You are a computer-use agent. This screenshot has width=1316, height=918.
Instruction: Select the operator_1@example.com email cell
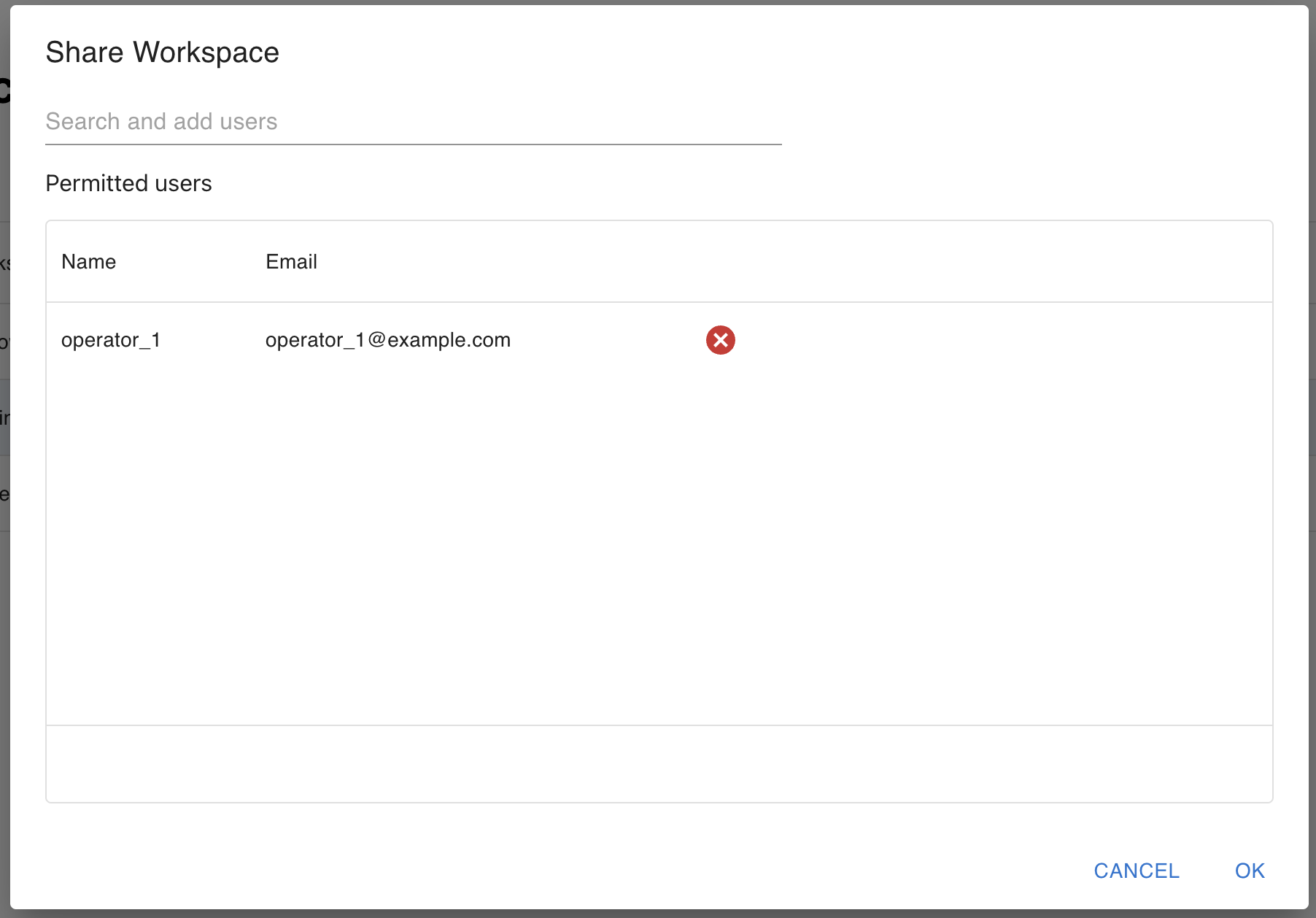click(388, 340)
